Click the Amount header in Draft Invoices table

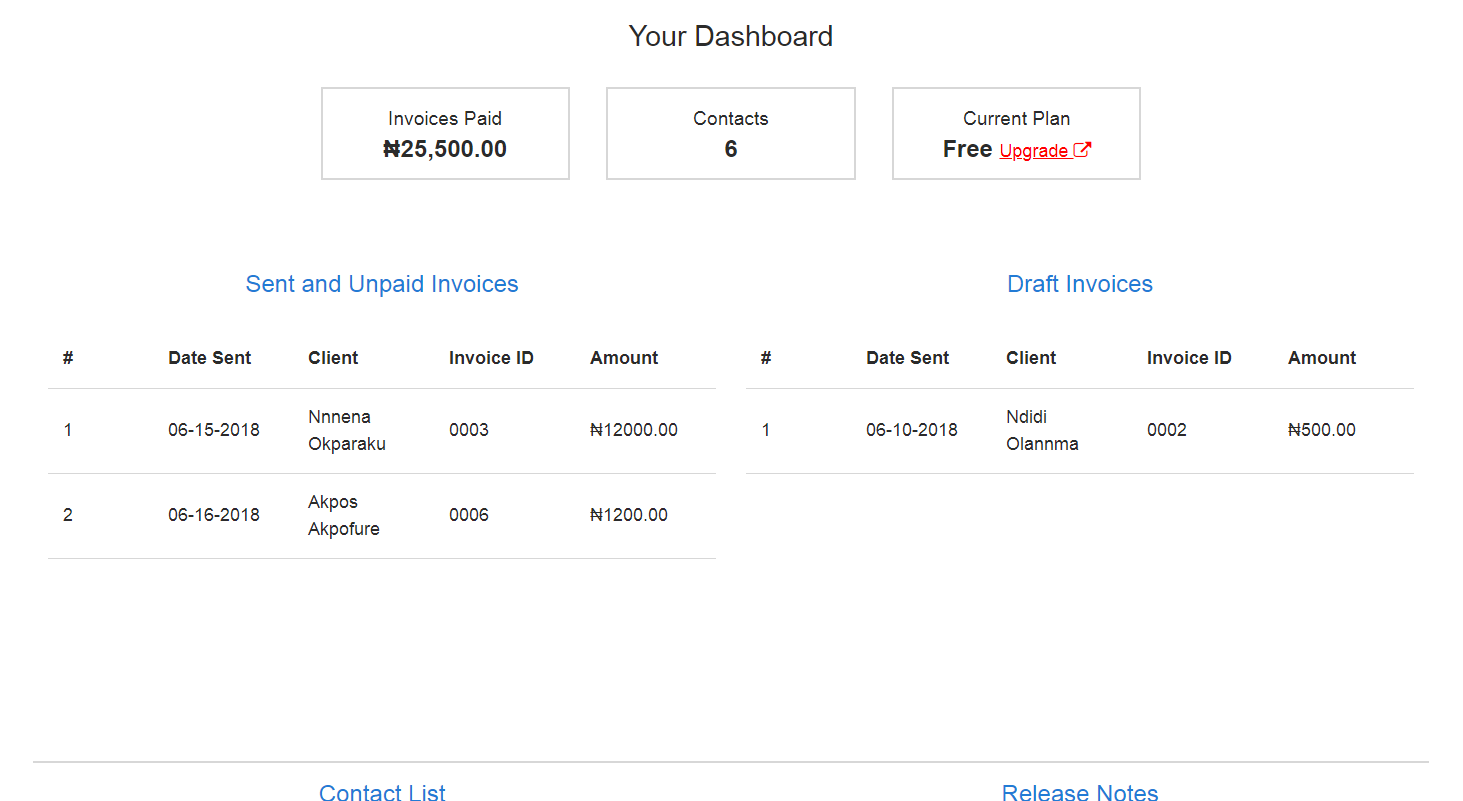(1322, 358)
